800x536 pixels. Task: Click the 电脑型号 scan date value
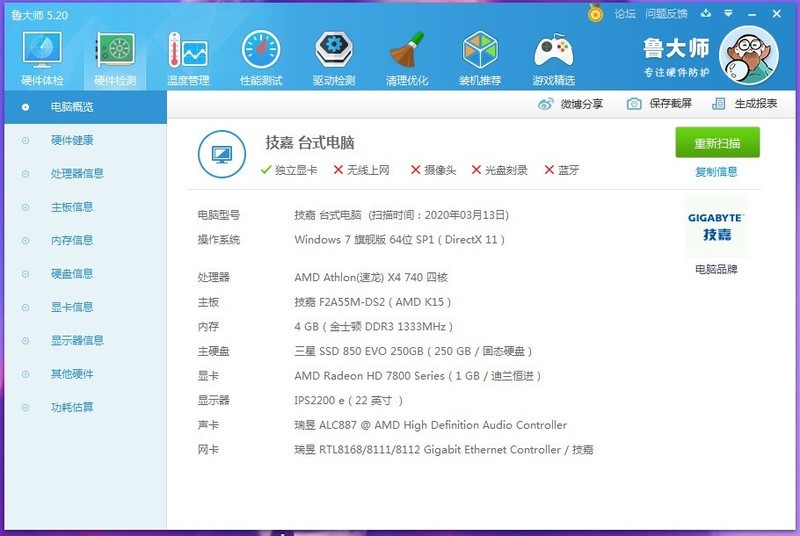[x=402, y=215]
